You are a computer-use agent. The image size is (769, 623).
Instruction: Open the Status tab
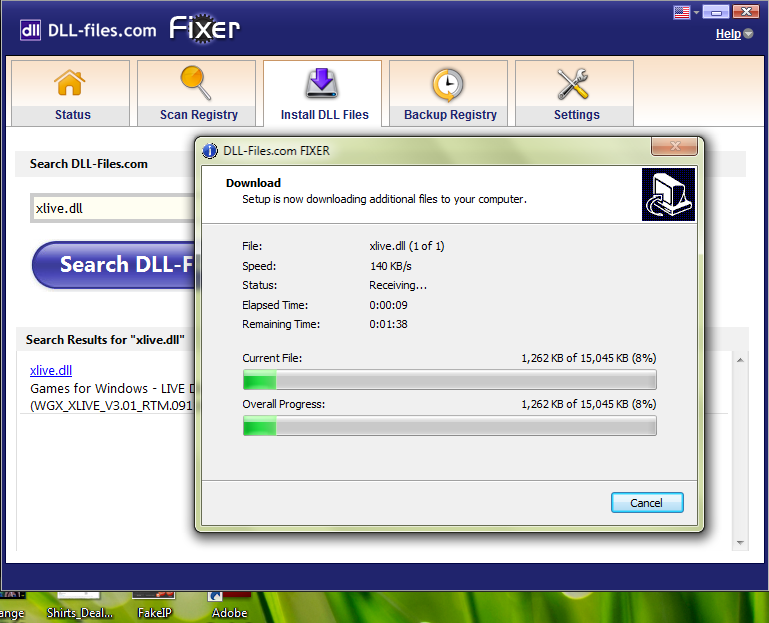click(x=71, y=93)
